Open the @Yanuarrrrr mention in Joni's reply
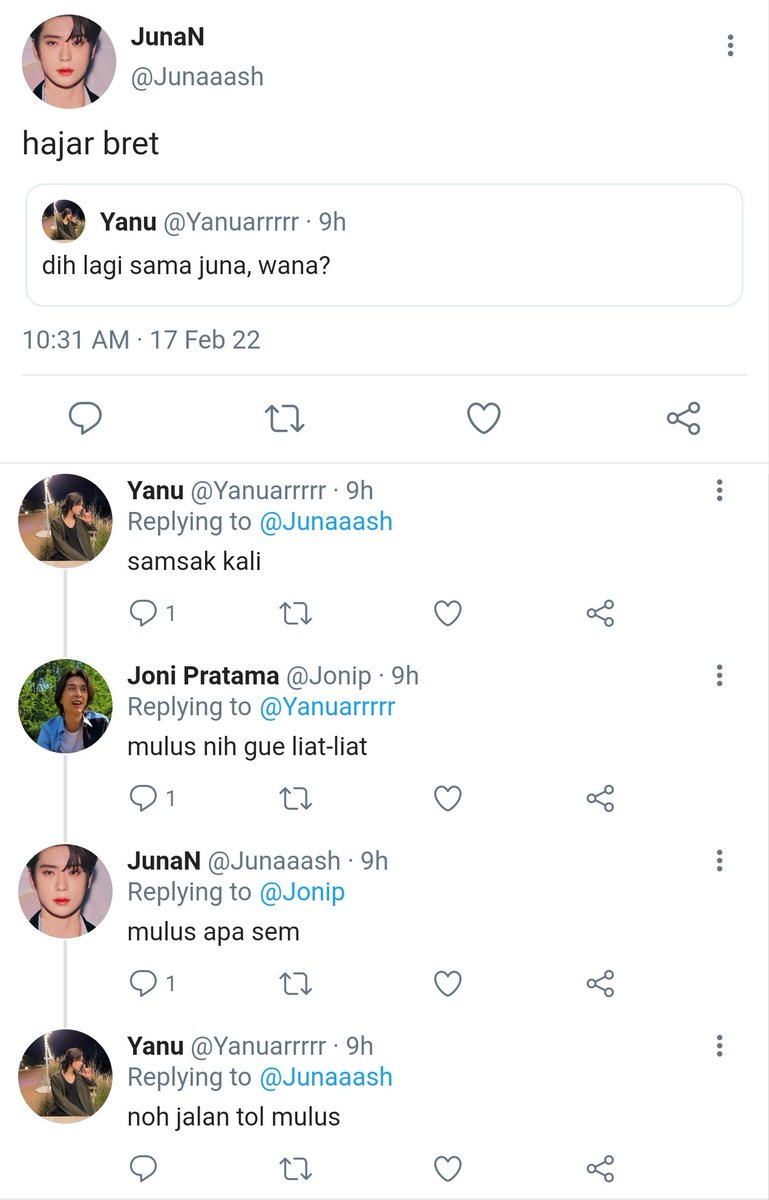This screenshot has height=1200, width=769. click(x=327, y=707)
